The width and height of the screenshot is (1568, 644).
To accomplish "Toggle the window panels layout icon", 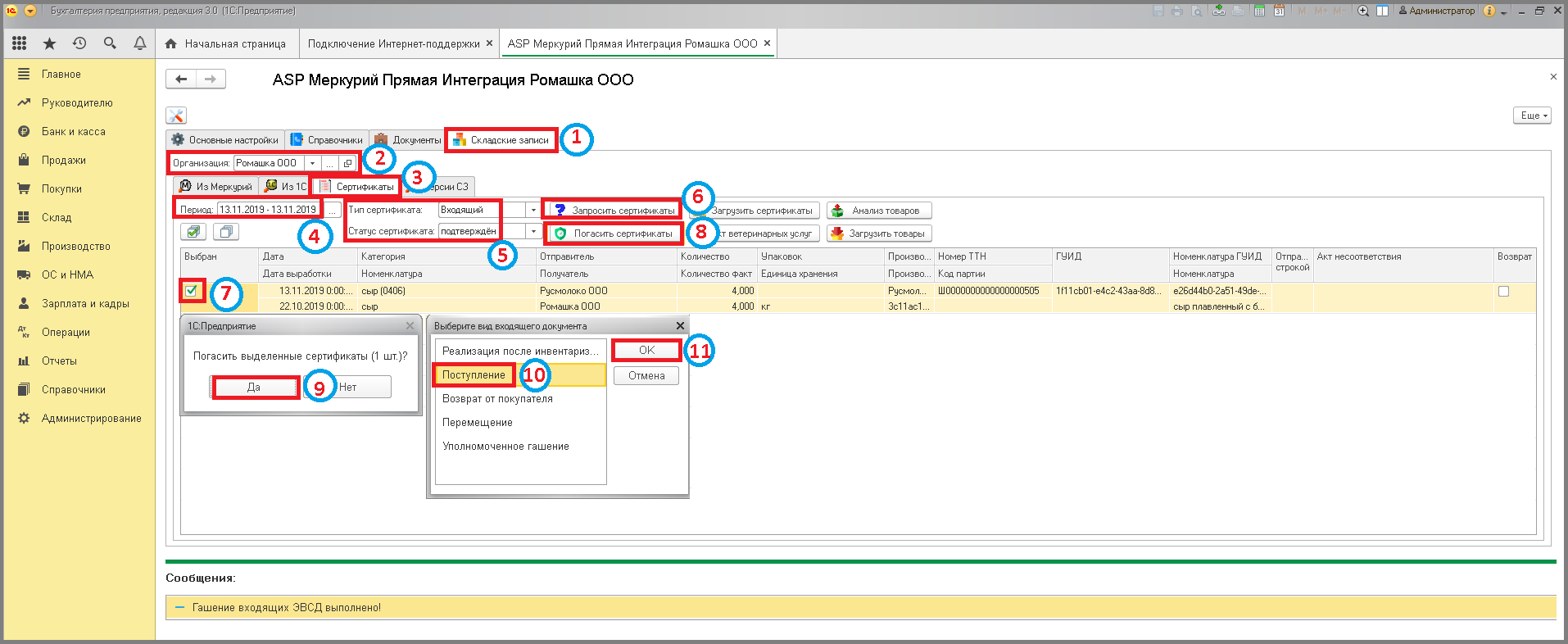I will (x=1383, y=11).
